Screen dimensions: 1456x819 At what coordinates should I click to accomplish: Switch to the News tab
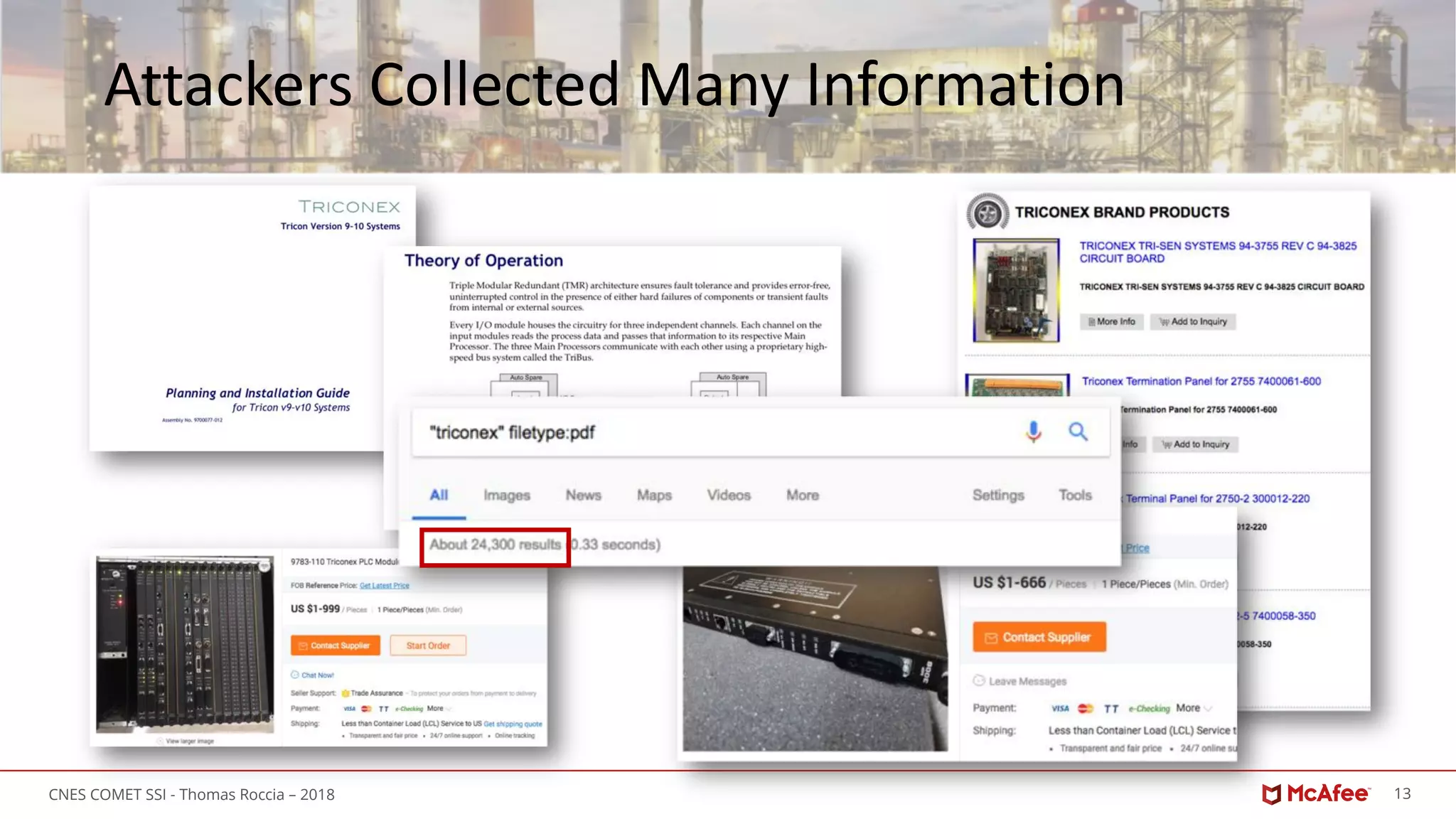tap(584, 495)
